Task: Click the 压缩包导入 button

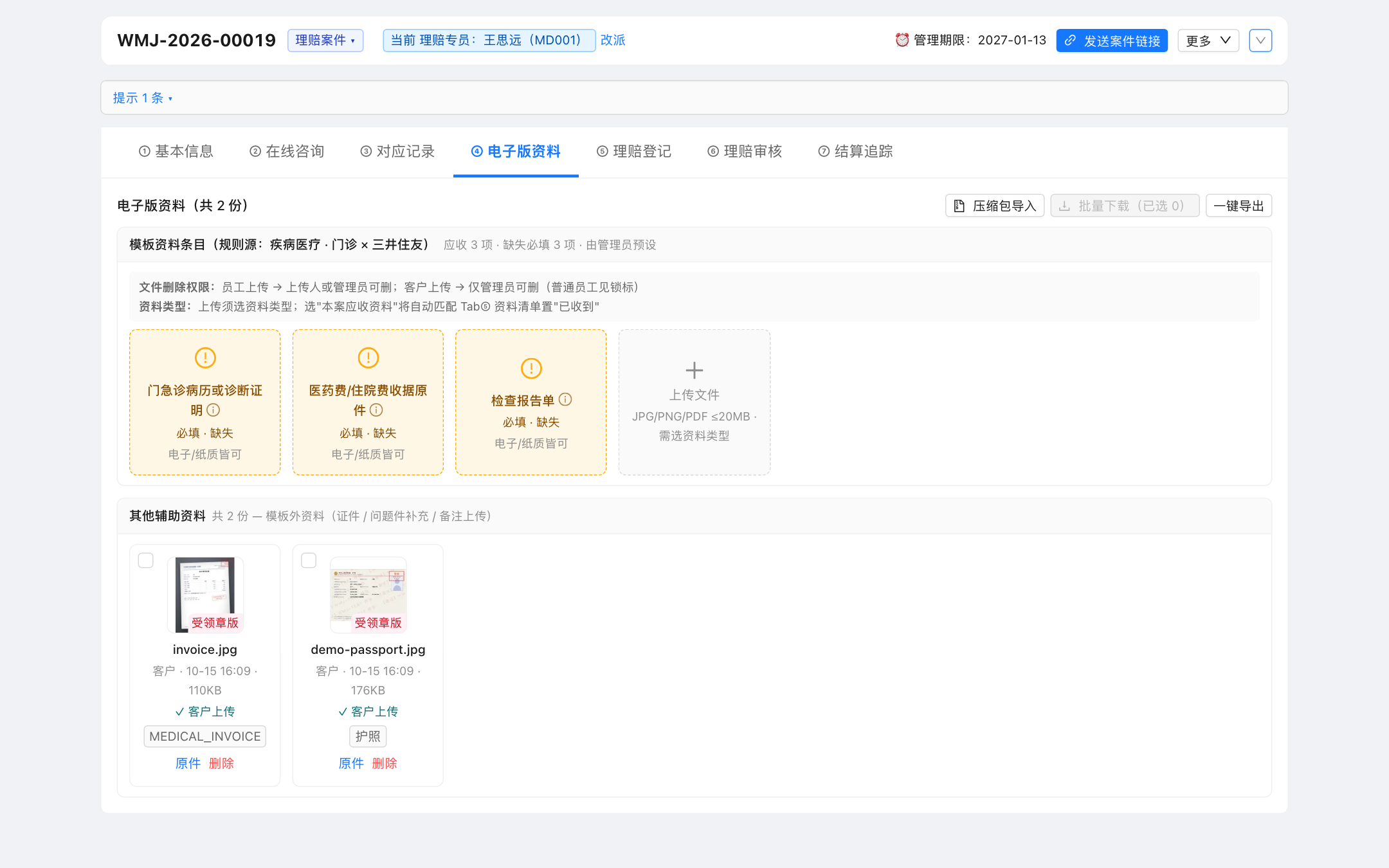Action: click(995, 206)
